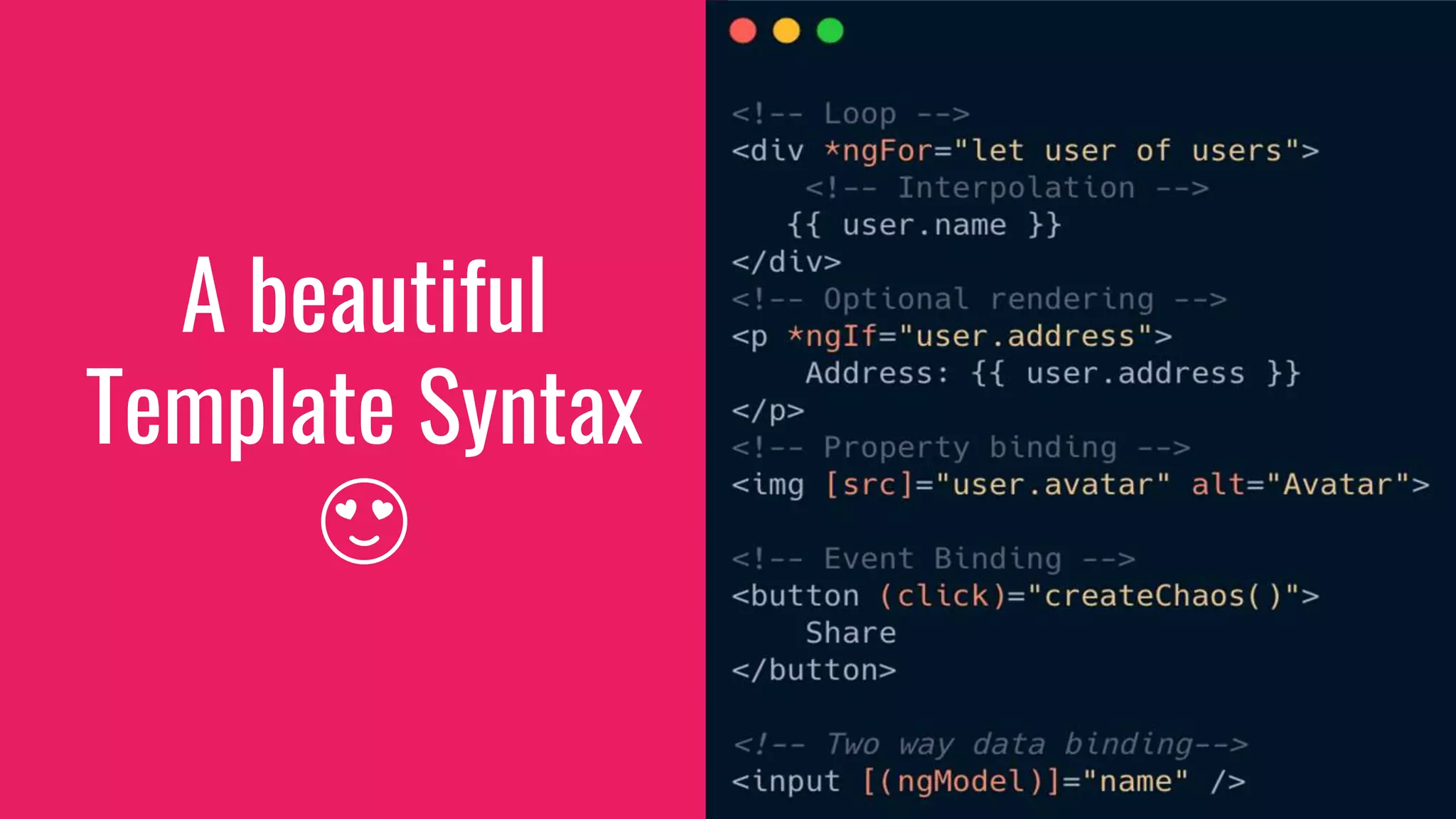
Task: Click the *ngFor div opening line
Action: point(1025,151)
